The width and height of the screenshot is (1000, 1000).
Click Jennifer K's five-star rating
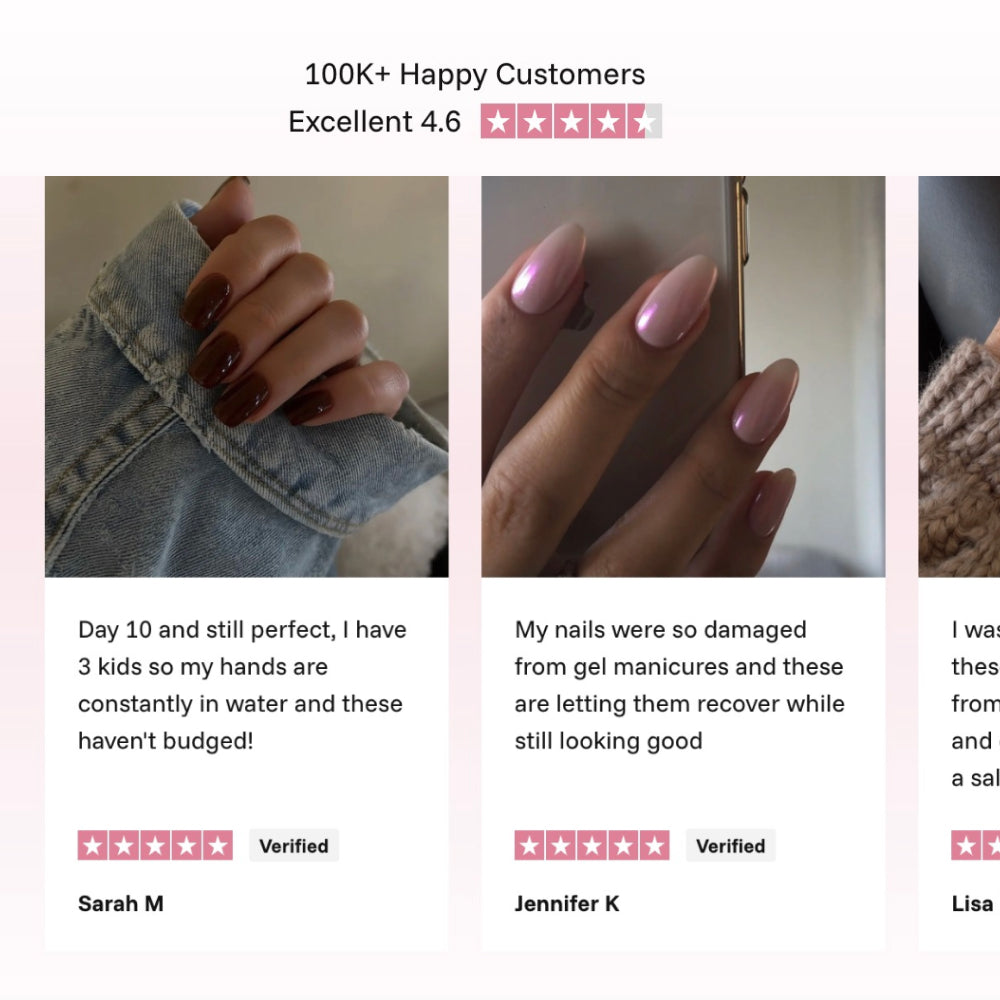[x=592, y=846]
